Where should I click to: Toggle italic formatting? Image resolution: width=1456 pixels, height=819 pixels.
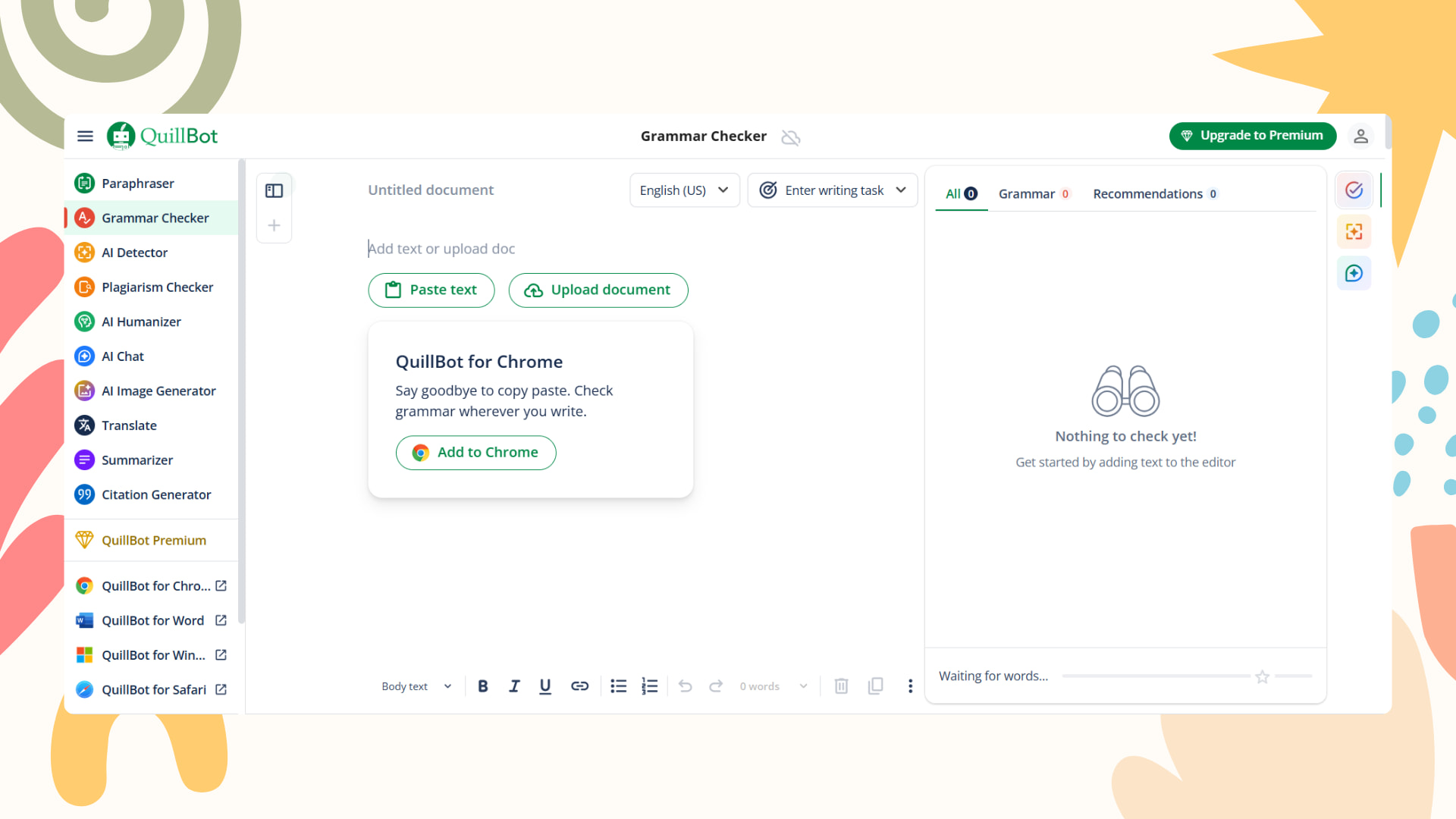[x=514, y=686]
